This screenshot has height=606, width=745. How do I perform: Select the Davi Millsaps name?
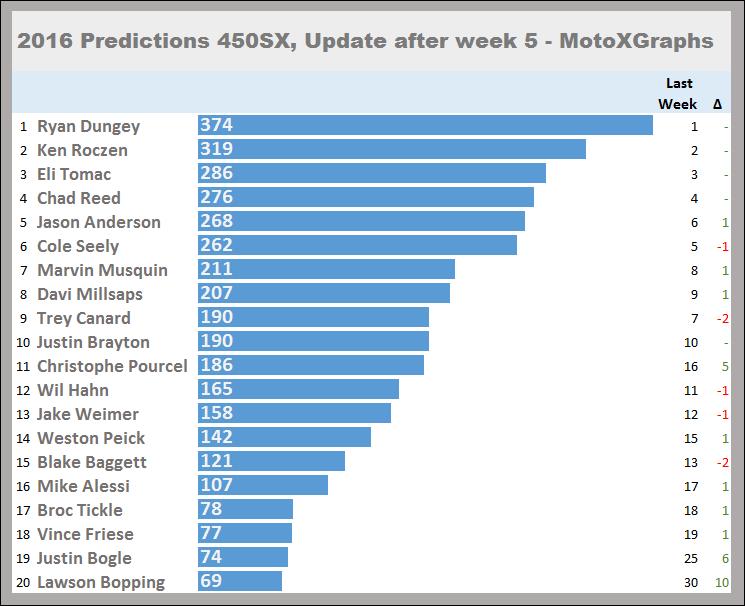click(x=90, y=294)
